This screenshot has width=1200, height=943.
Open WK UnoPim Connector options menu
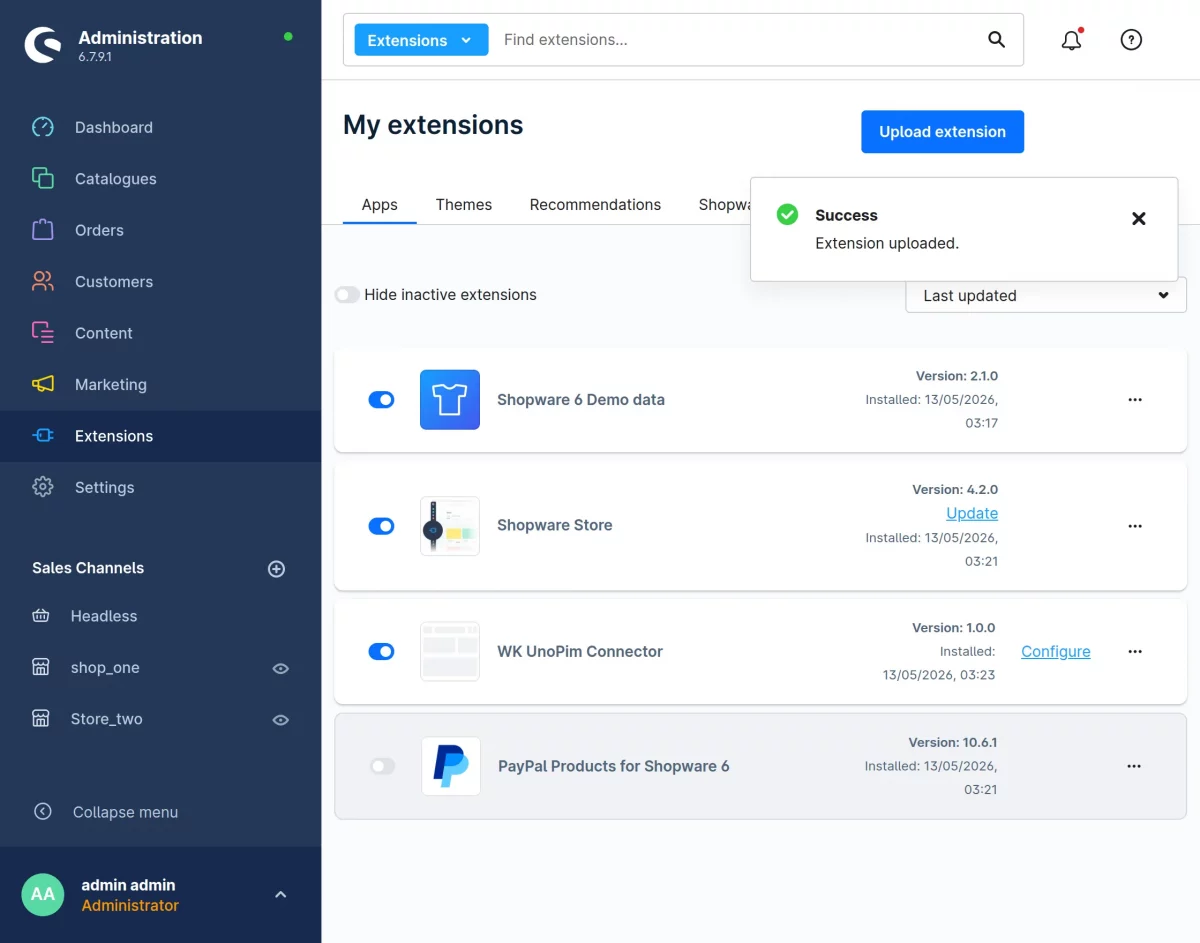1135,652
